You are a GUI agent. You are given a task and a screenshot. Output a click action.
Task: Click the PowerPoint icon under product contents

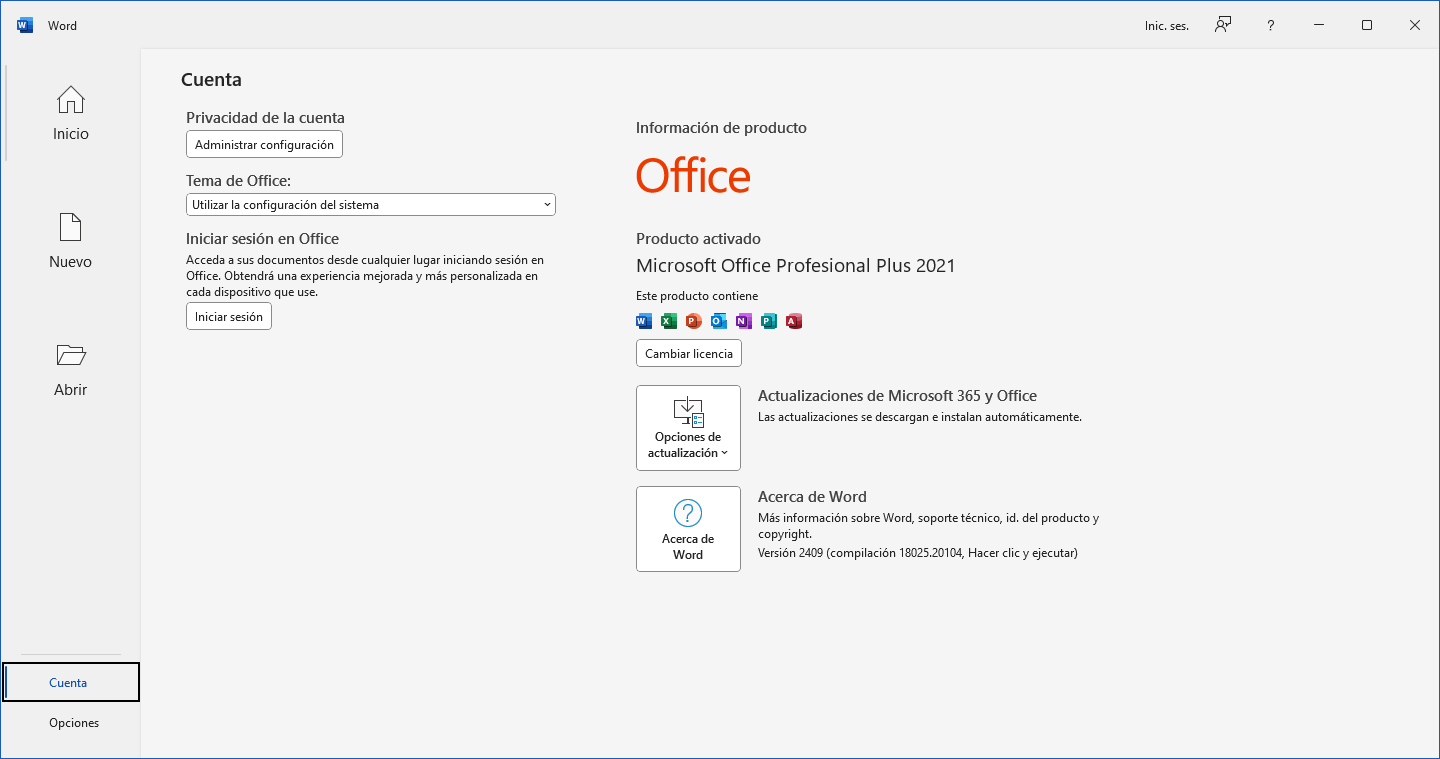694,321
